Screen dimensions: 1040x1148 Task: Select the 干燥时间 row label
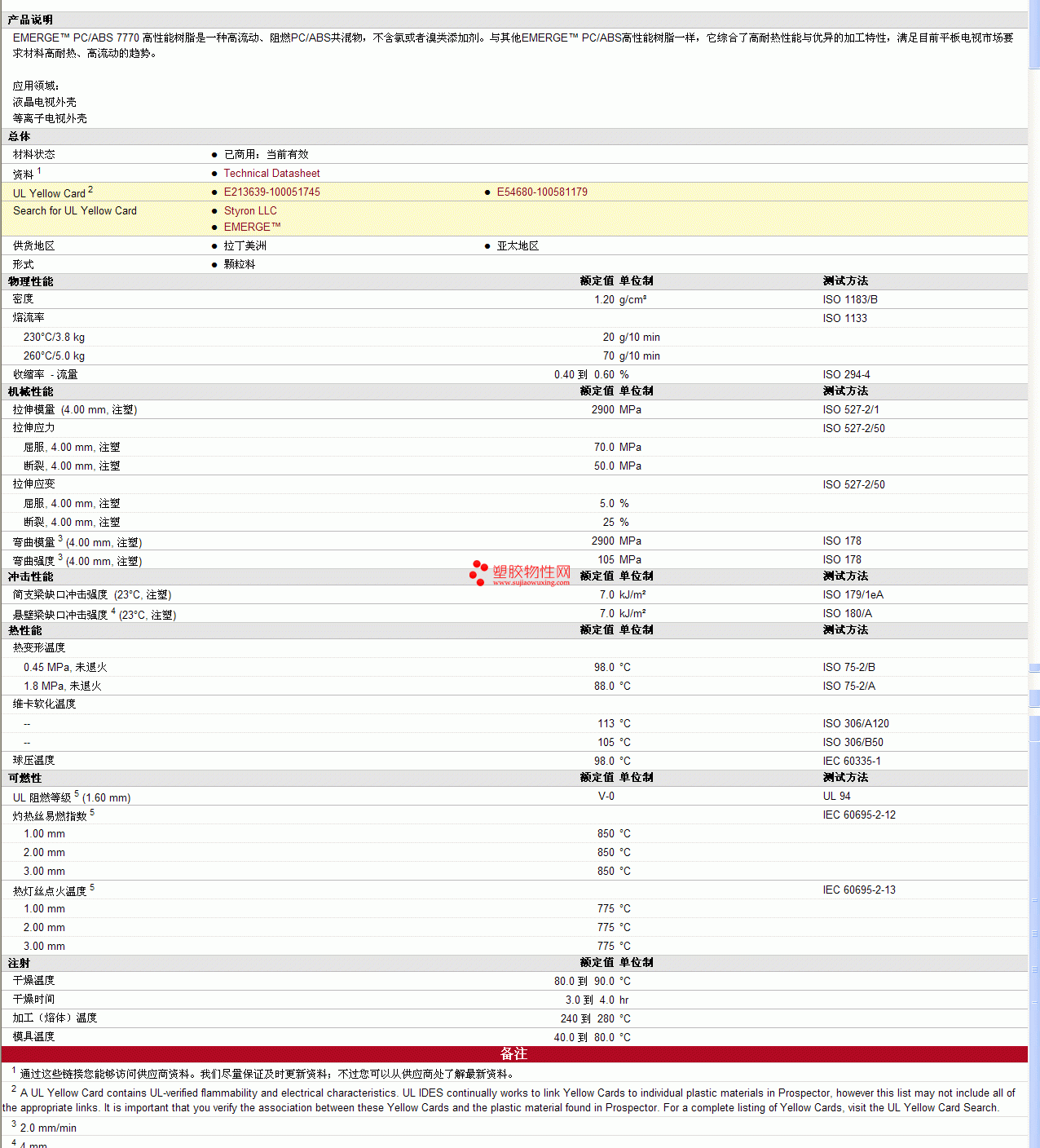click(x=33, y=999)
